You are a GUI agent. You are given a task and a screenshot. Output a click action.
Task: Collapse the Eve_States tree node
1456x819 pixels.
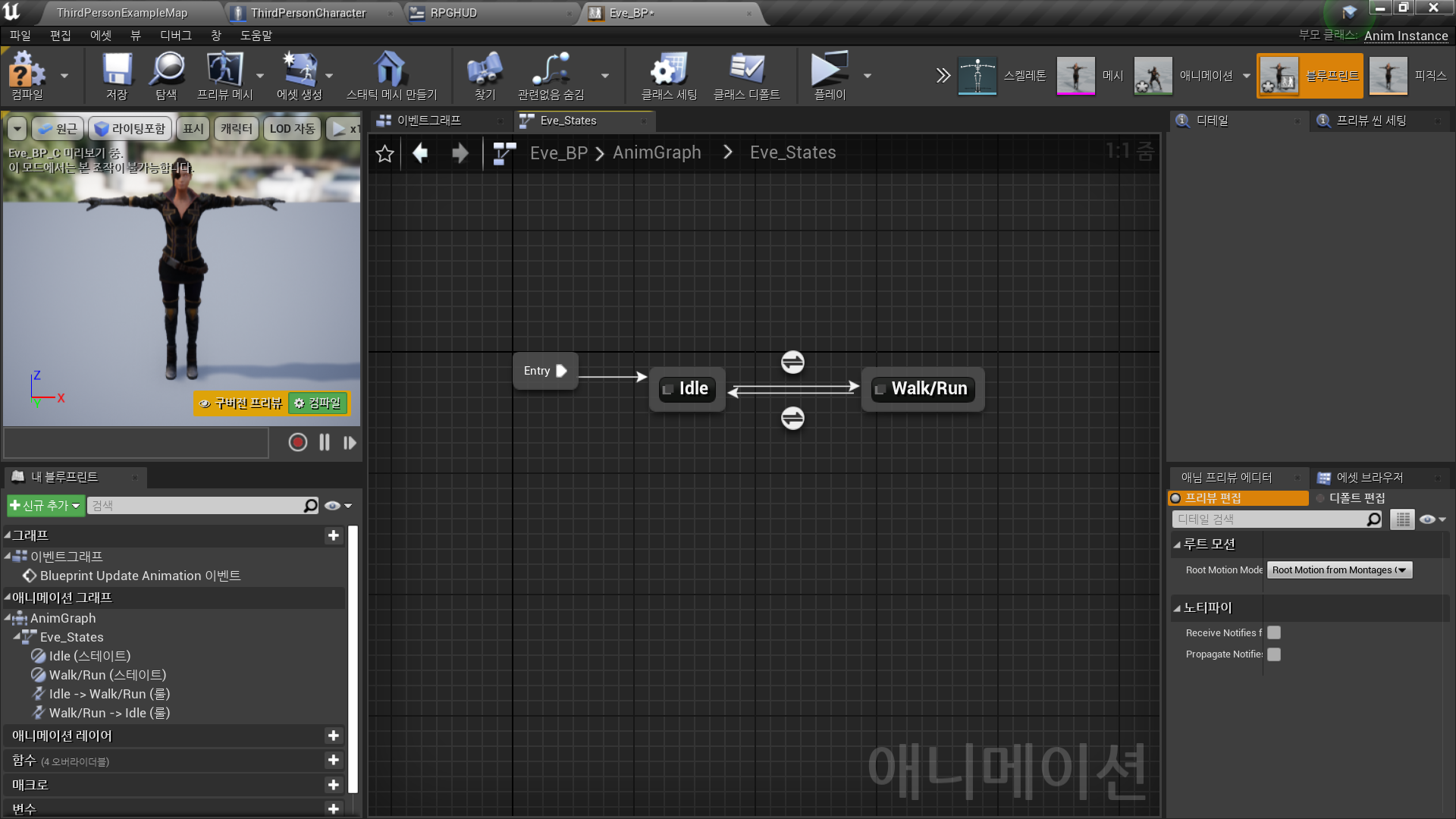coord(17,637)
